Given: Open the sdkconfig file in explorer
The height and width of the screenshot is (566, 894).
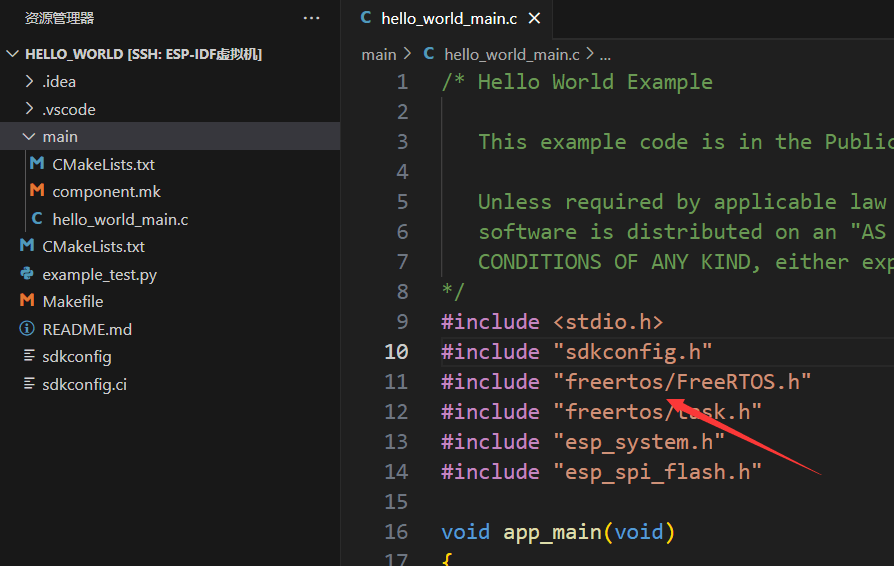Looking at the screenshot, I should (x=76, y=356).
